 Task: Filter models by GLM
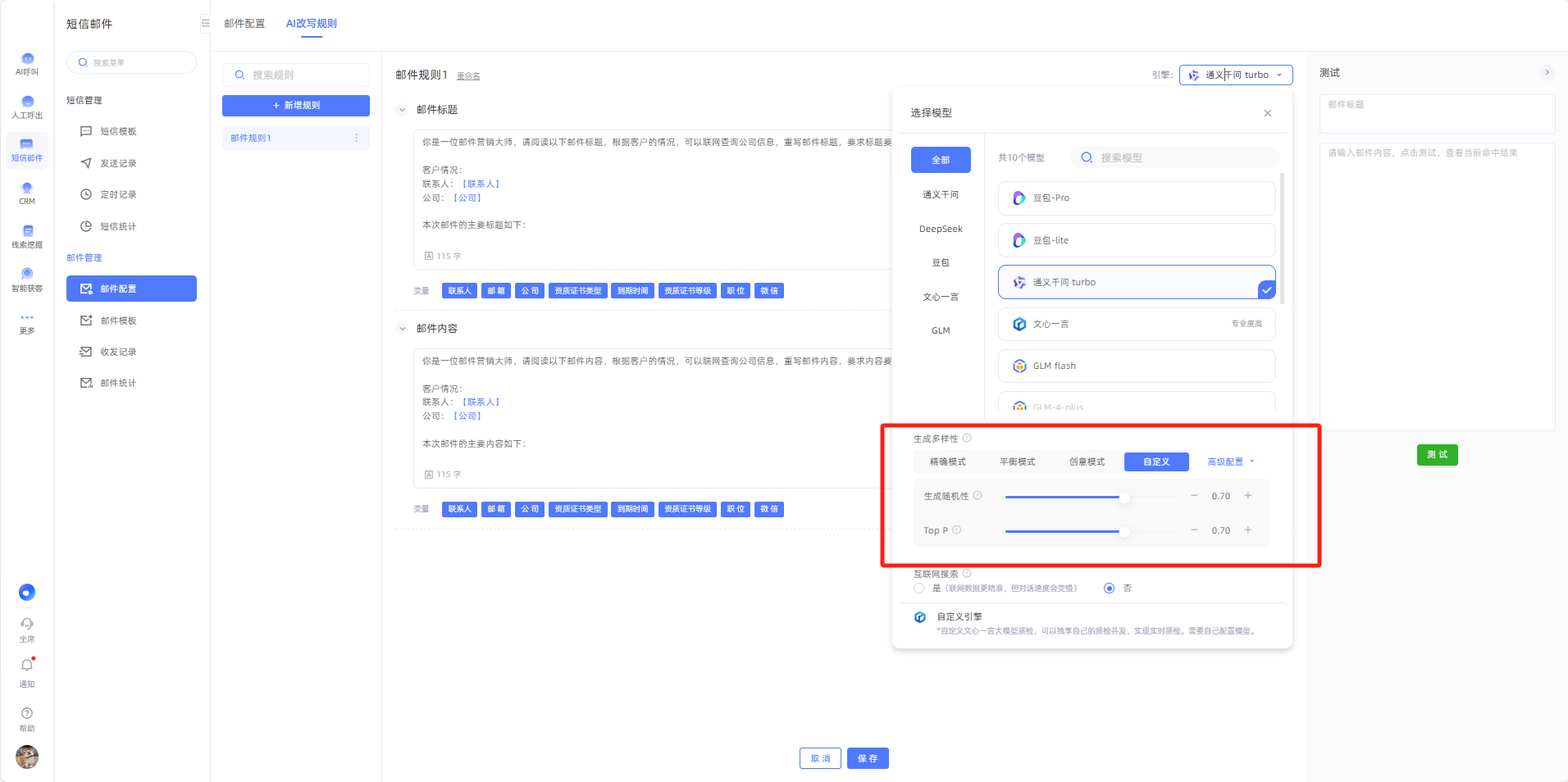941,331
